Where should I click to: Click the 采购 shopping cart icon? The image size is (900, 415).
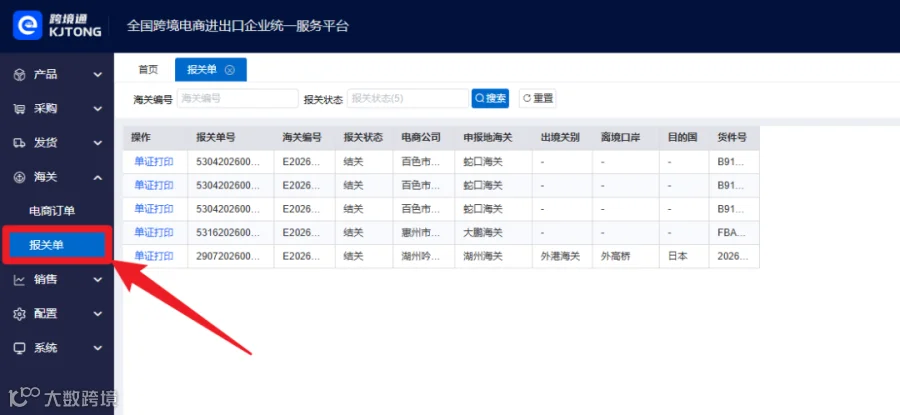tap(20, 109)
